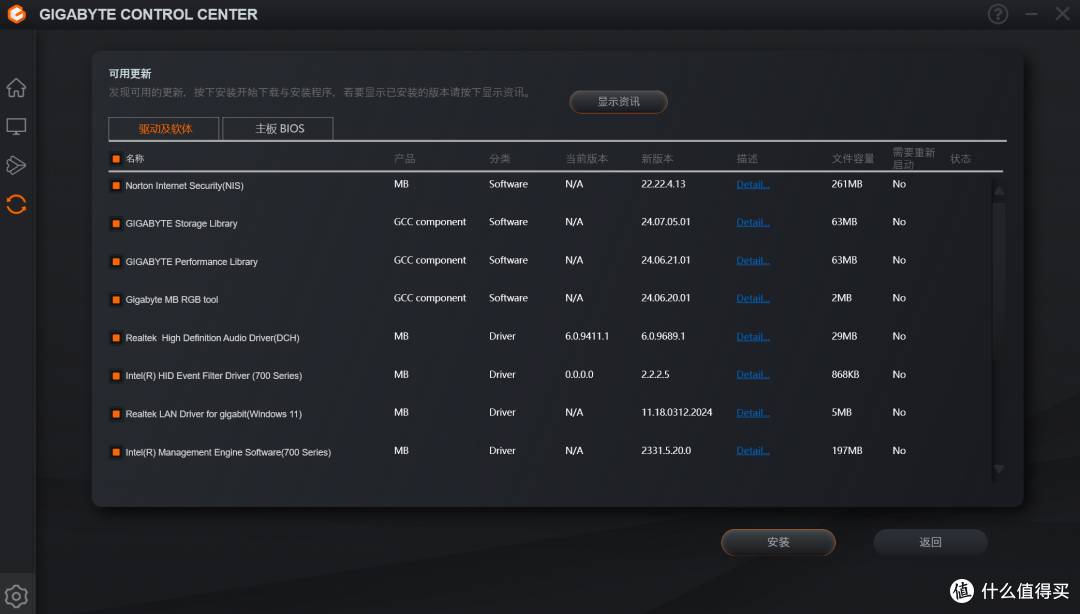1080x614 pixels.
Task: Click the 新版本 column header
Action: click(657, 158)
